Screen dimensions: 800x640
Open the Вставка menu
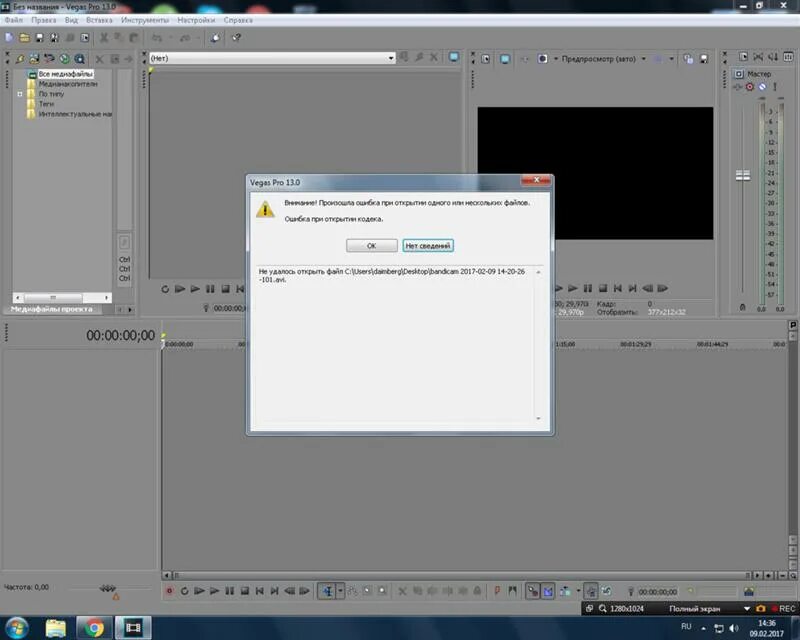click(99, 20)
